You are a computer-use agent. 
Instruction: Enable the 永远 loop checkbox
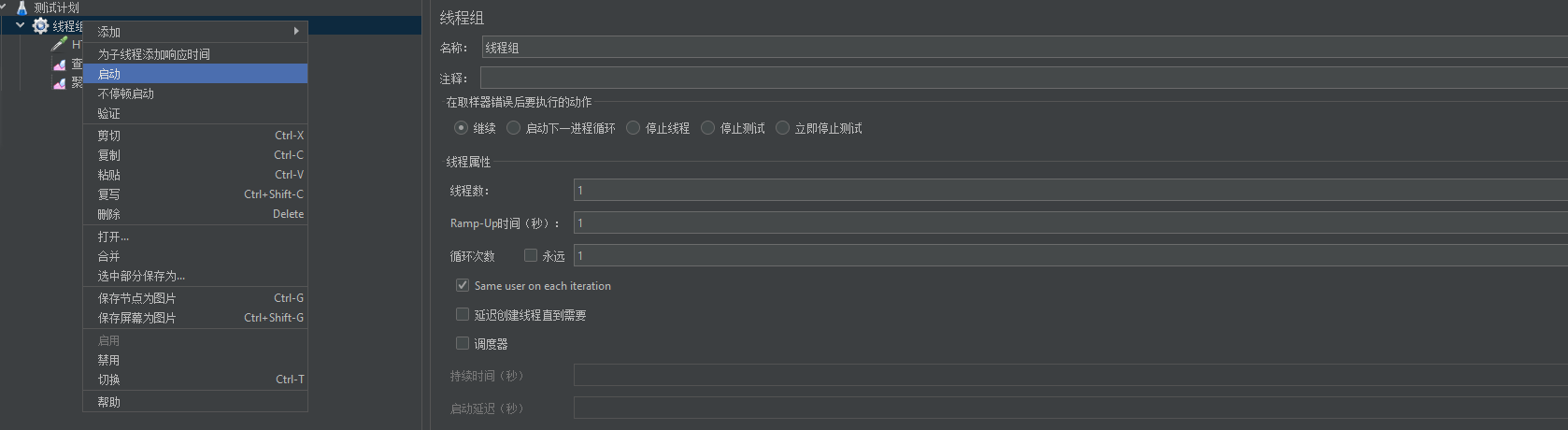coord(531,255)
